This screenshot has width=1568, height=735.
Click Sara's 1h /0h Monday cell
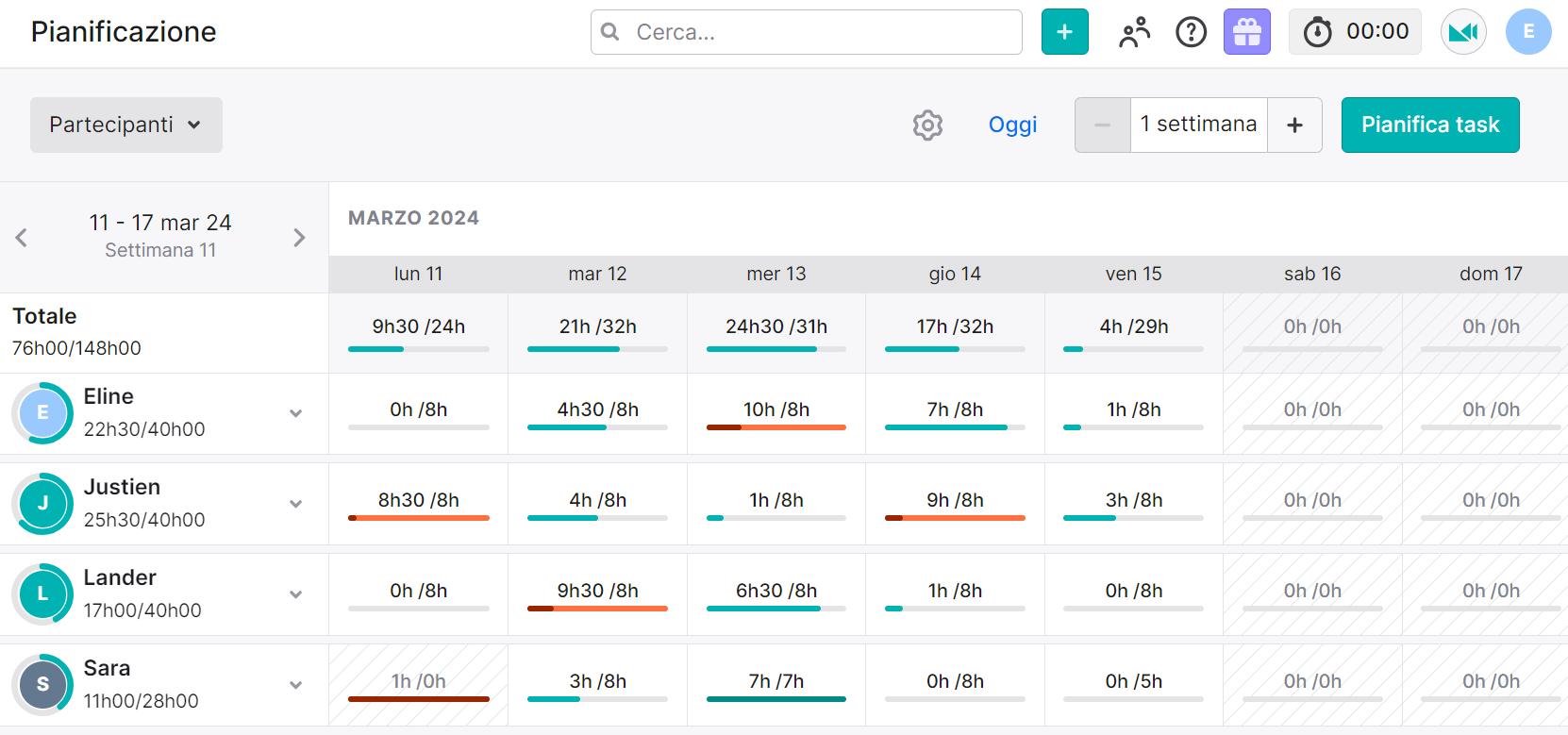point(418,685)
